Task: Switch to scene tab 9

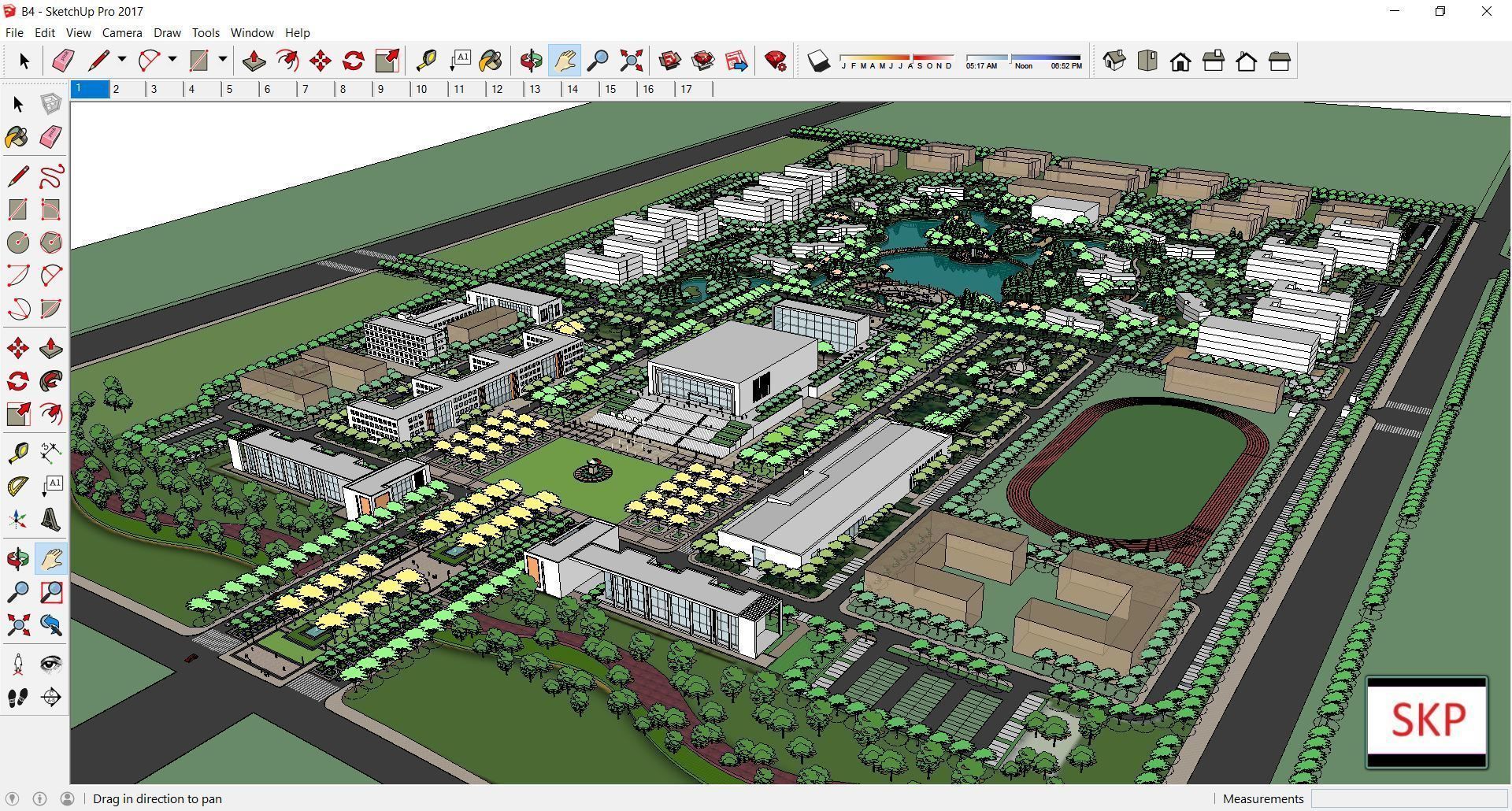Action: [392, 89]
